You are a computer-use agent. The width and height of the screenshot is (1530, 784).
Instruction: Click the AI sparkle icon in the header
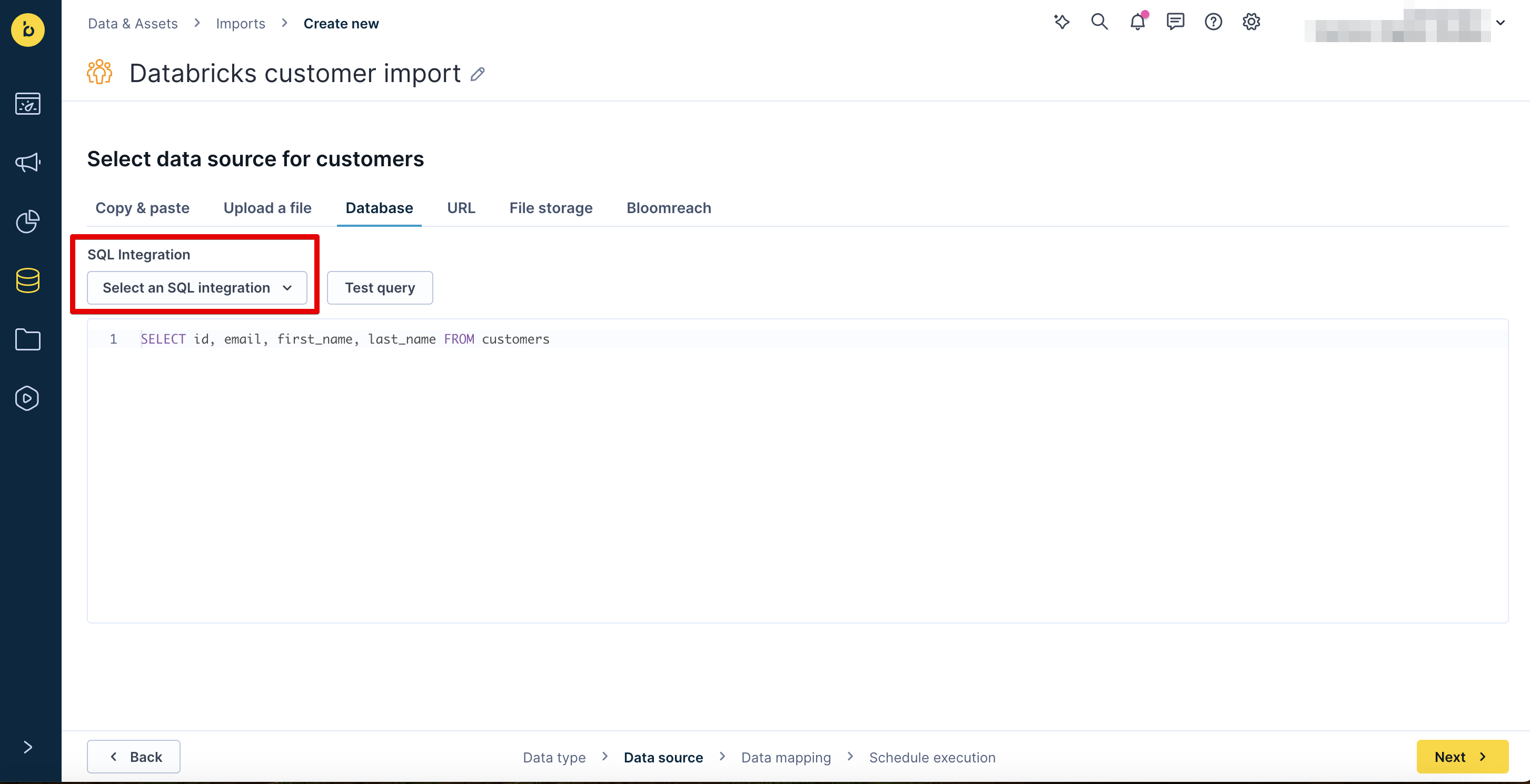pos(1061,23)
